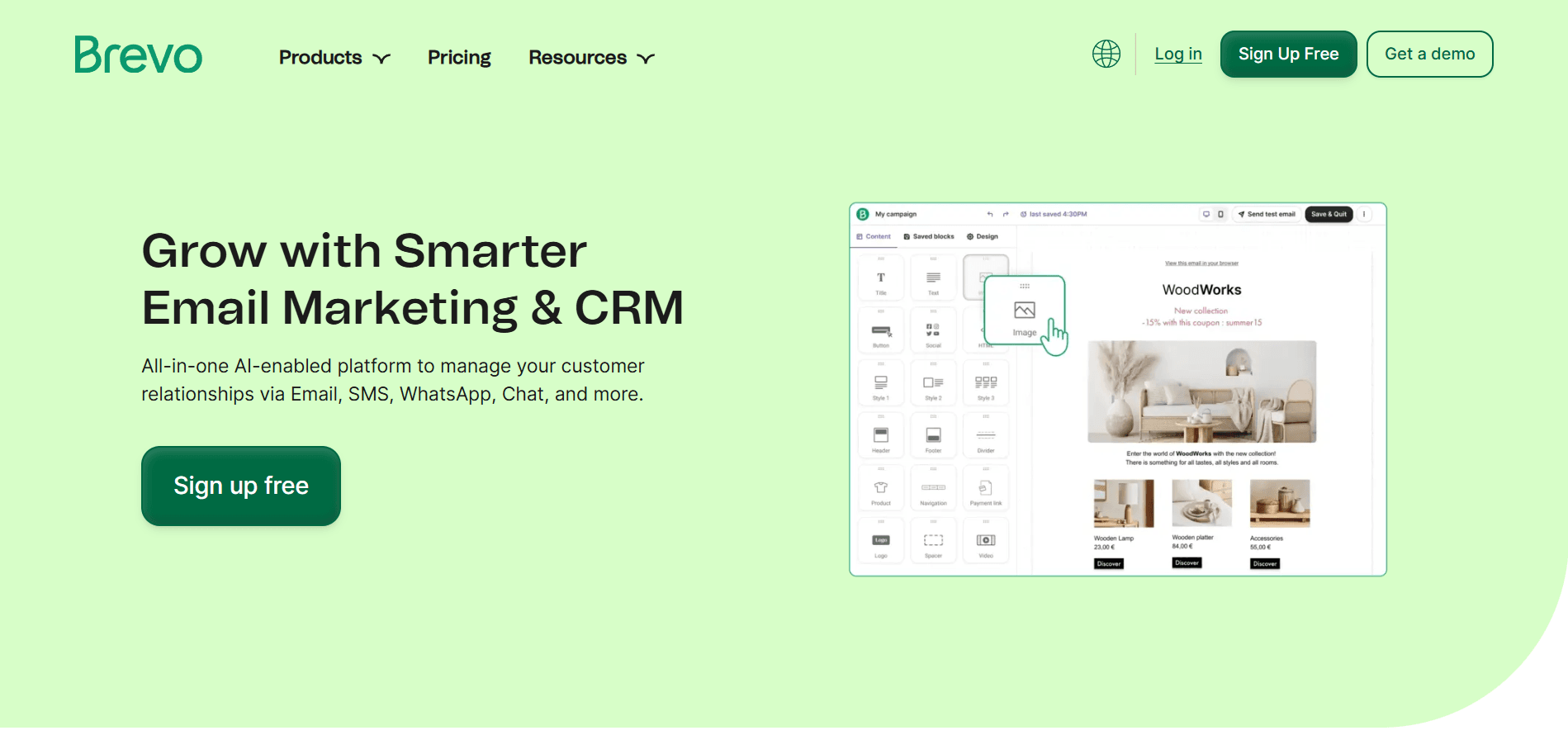Select the Product block in the editor preview
The image size is (1568, 740).
(881, 489)
